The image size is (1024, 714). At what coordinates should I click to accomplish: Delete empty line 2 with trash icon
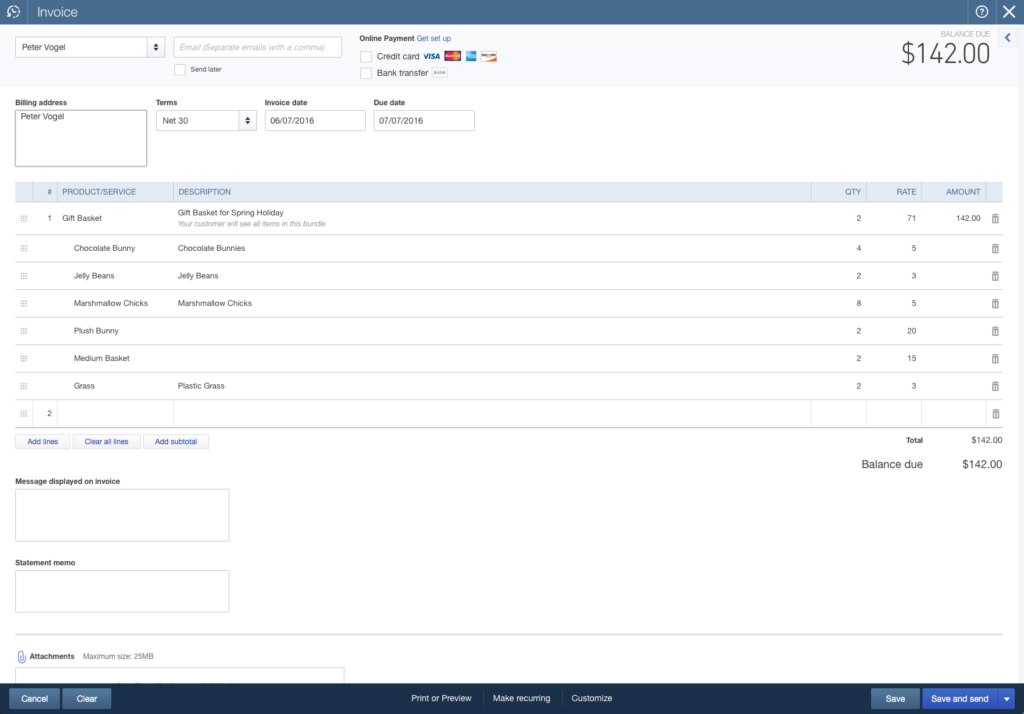995,414
